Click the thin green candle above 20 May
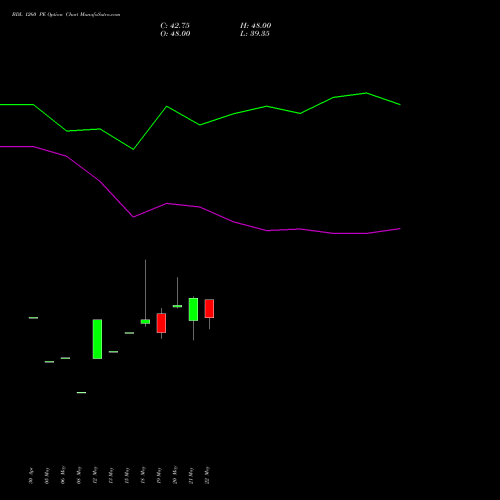500x500 pixels. tap(177, 306)
